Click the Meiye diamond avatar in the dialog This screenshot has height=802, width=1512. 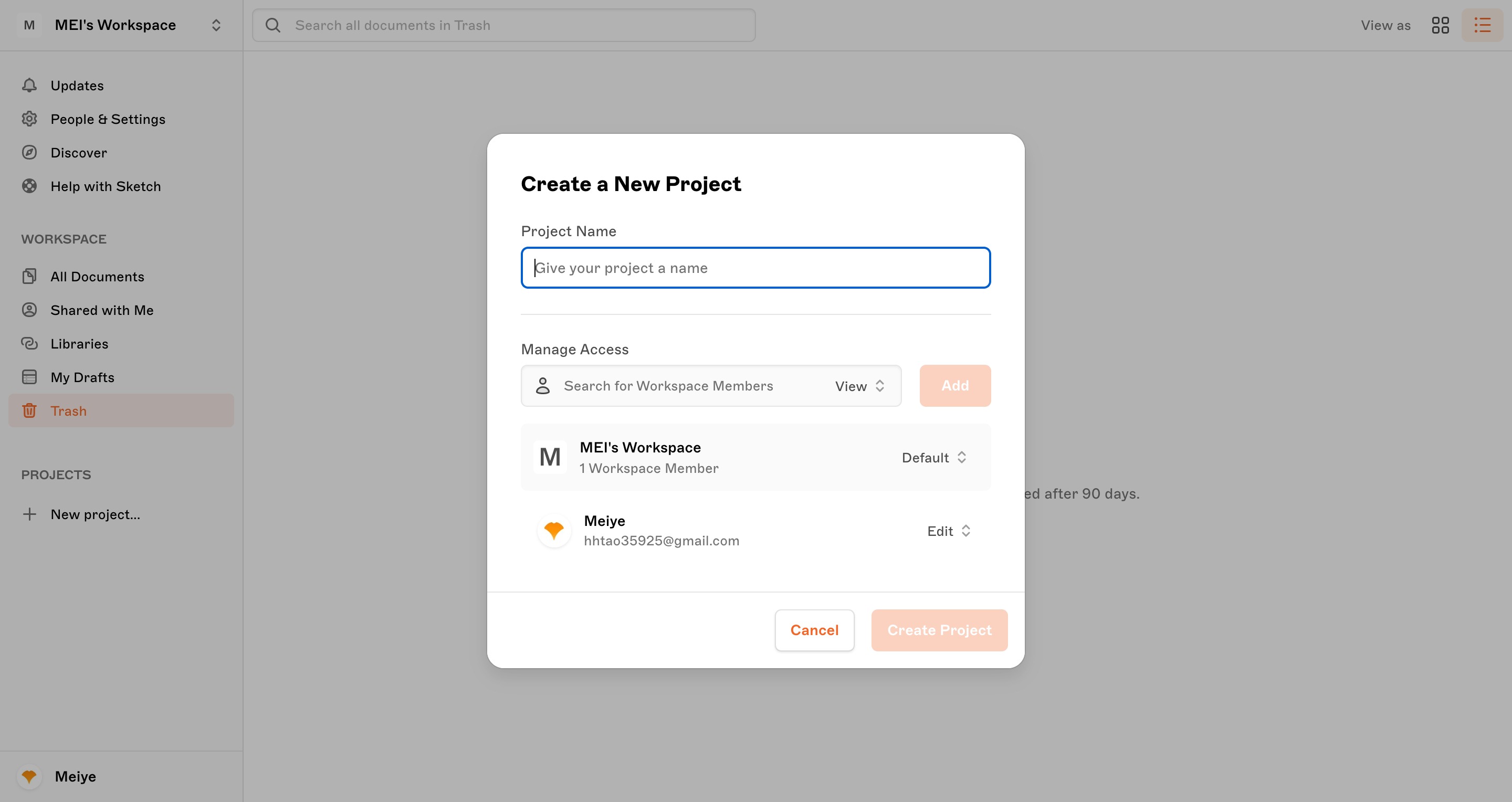[x=554, y=531]
